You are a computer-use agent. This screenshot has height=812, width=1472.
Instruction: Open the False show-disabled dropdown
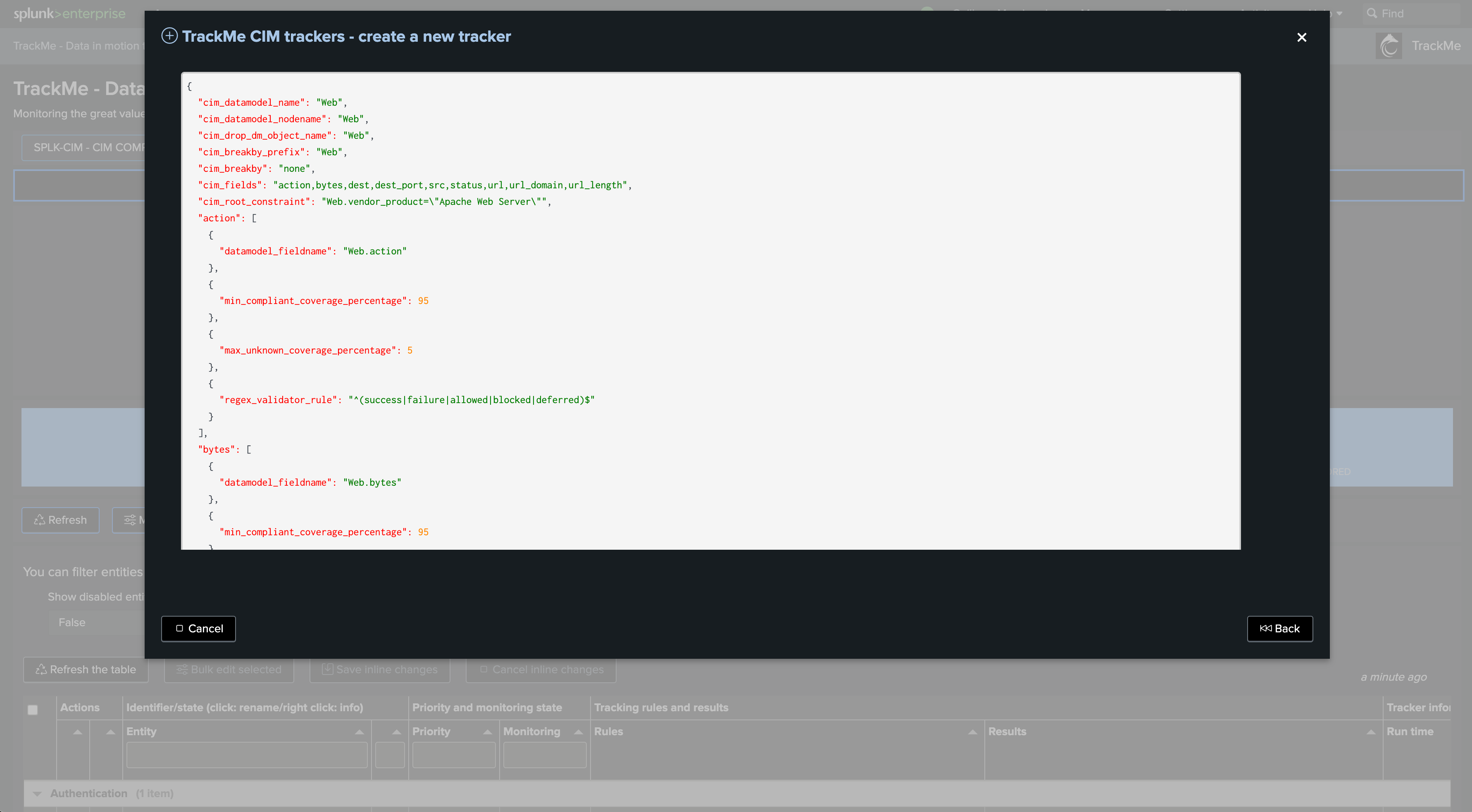(x=96, y=622)
